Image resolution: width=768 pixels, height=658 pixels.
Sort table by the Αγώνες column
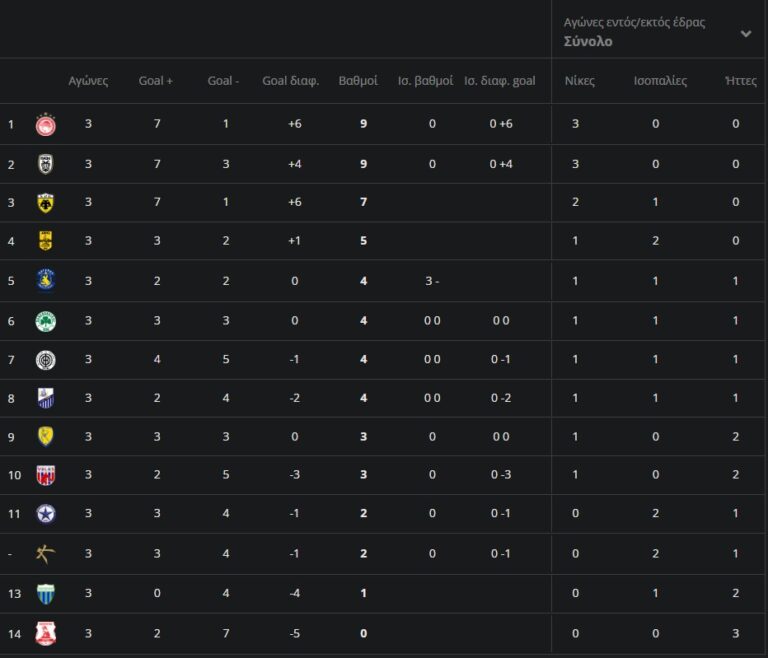(x=88, y=81)
